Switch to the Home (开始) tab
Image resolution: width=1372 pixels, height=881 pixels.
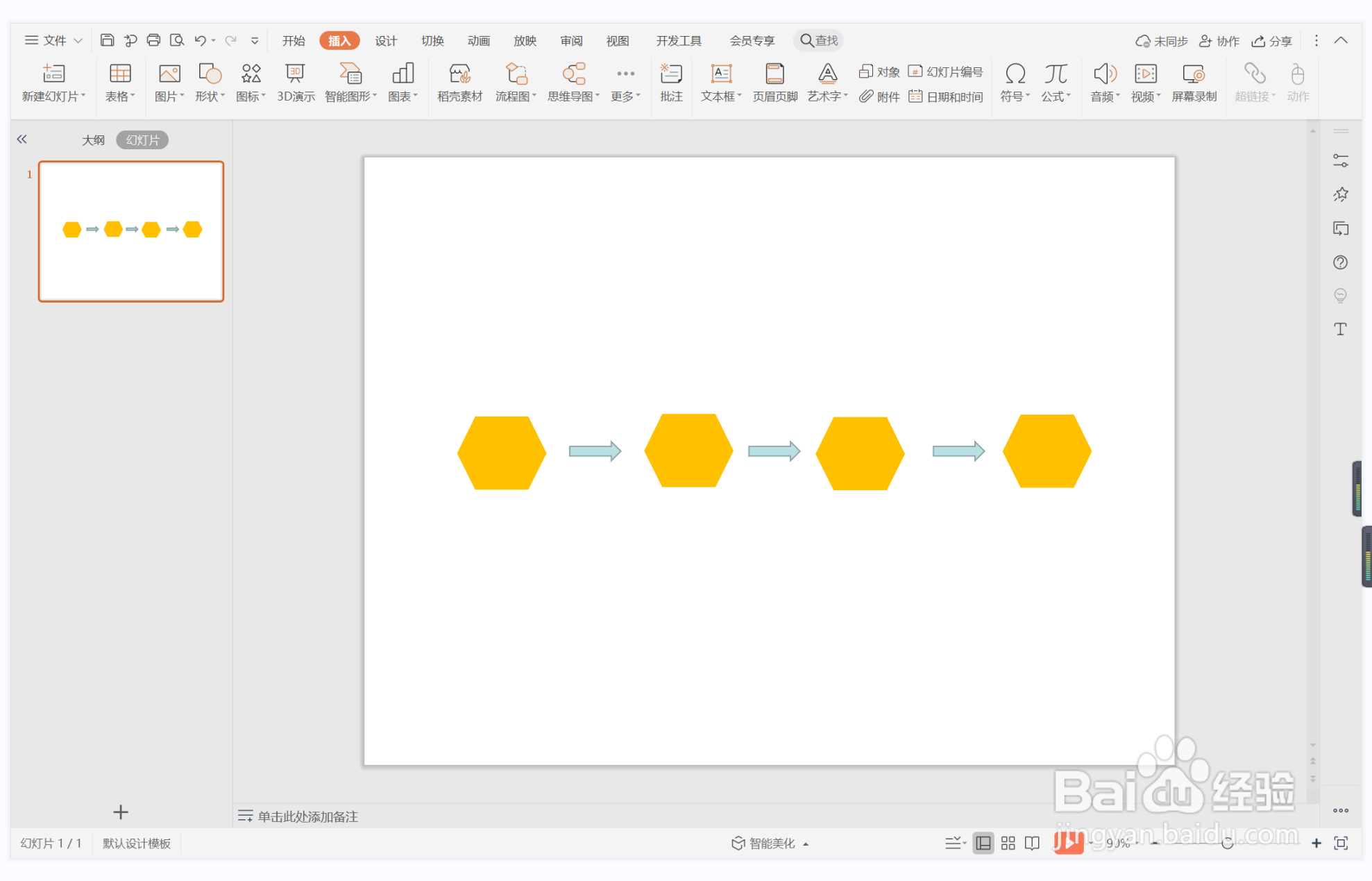point(294,40)
